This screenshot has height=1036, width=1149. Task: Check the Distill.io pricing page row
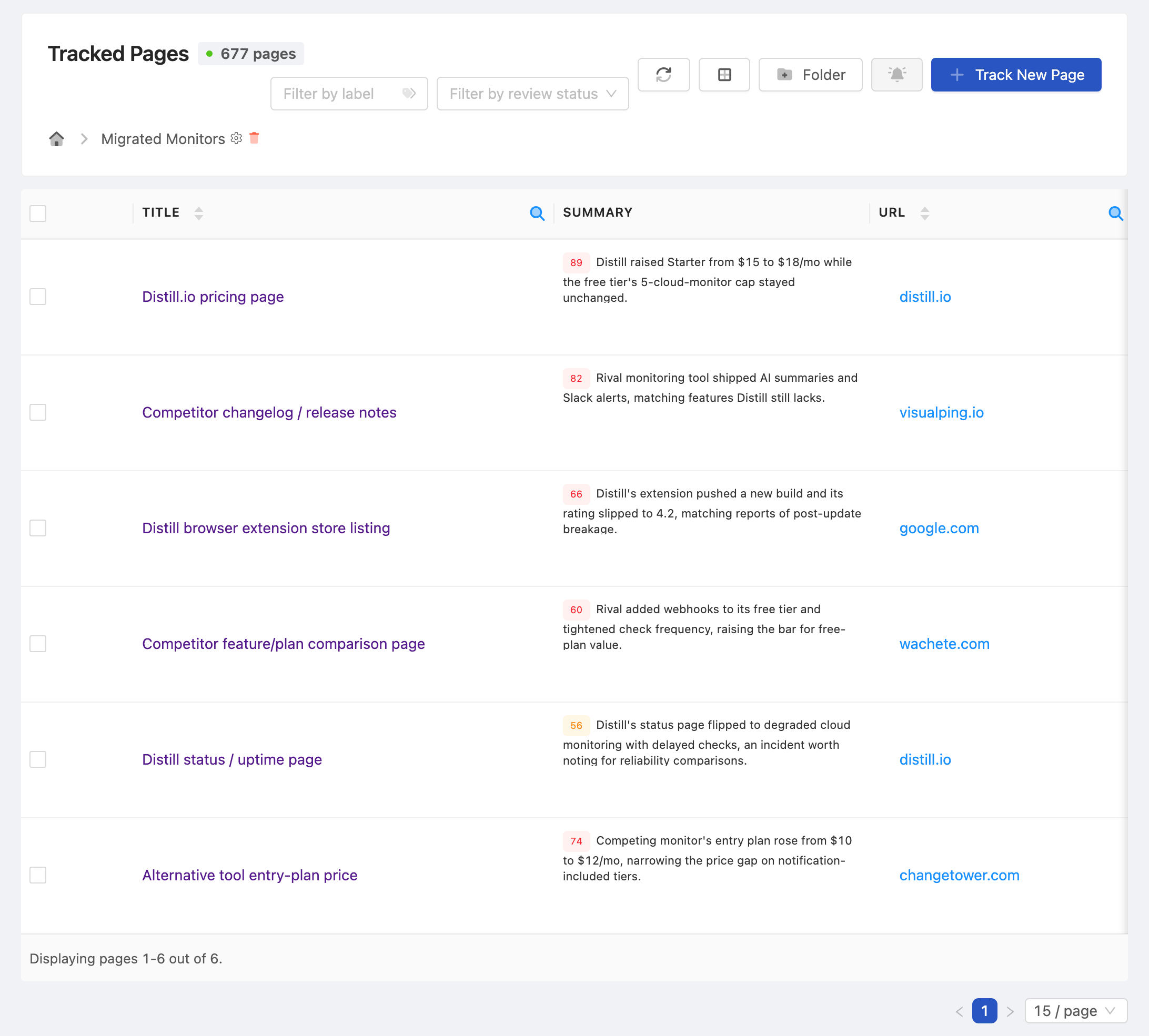click(x=37, y=297)
